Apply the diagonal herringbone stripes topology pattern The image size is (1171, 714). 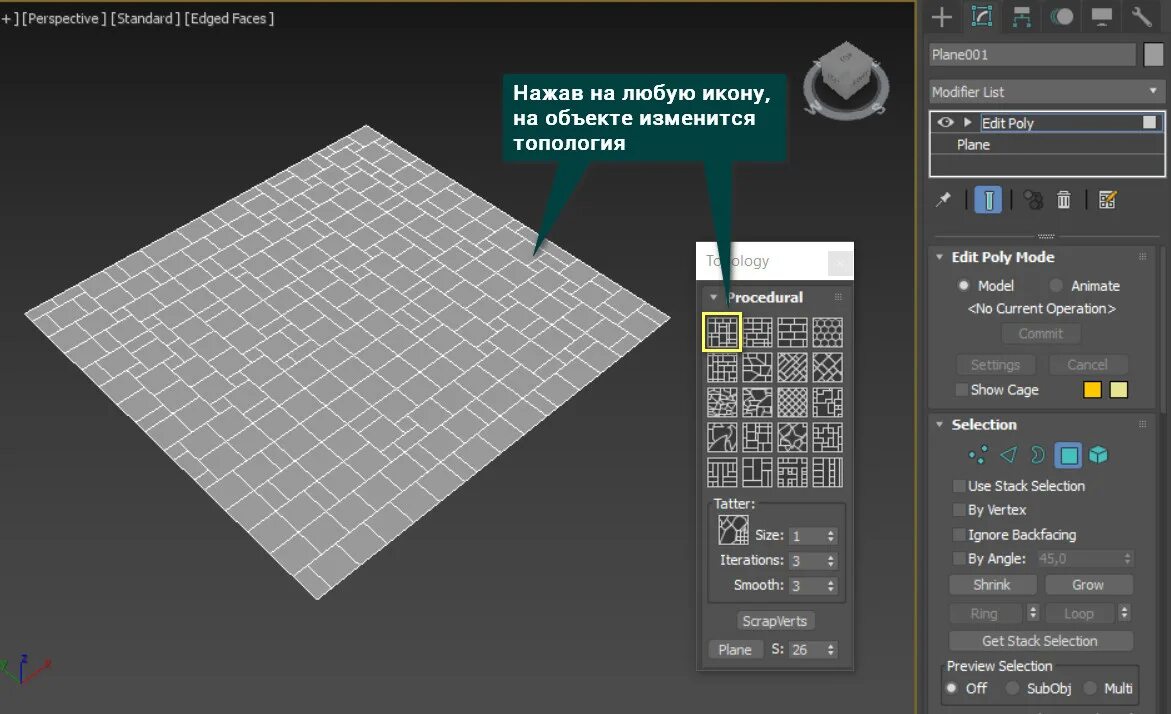[x=792, y=367]
